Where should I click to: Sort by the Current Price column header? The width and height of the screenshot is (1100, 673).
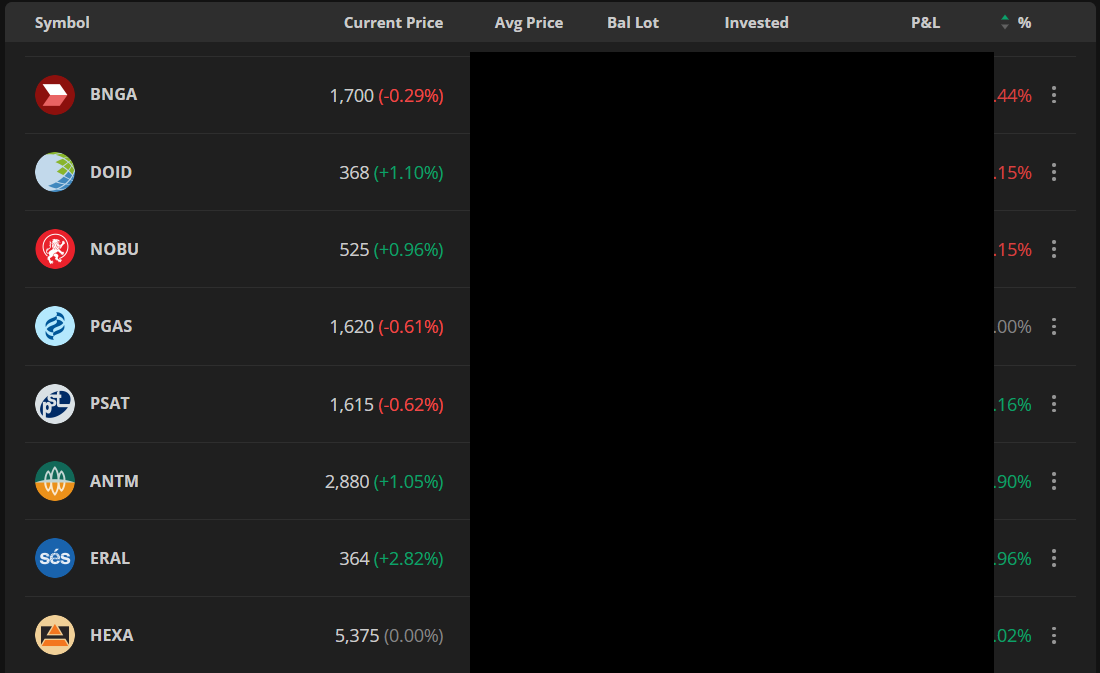click(393, 22)
